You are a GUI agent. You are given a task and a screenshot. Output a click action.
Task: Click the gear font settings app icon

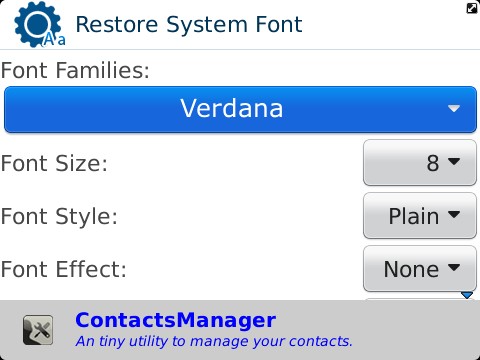pos(39,25)
